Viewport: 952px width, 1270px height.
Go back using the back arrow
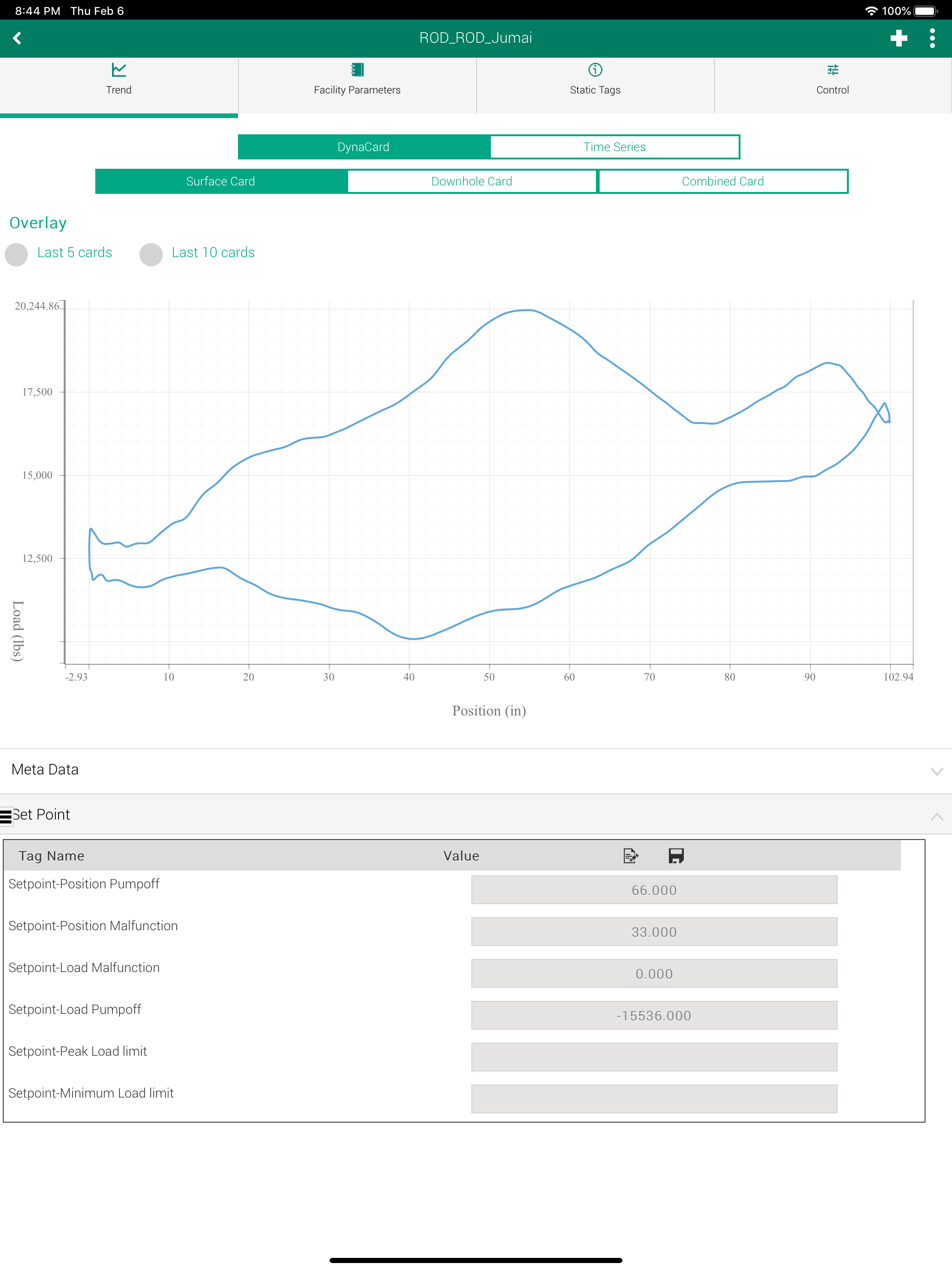pos(17,38)
